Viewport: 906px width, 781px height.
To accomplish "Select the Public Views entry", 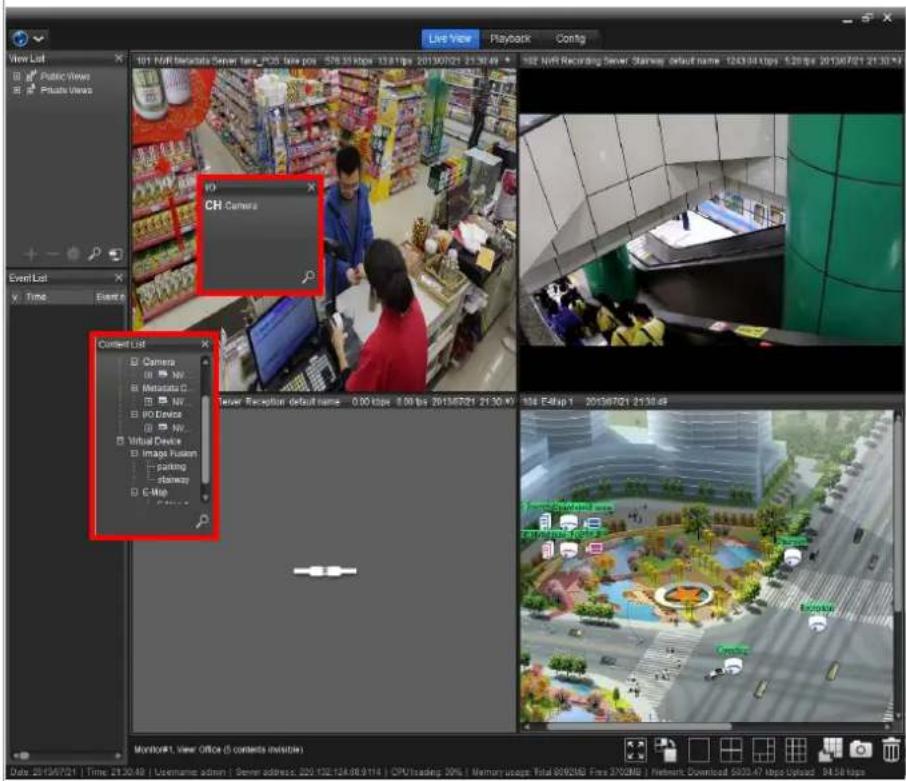I will tap(65, 76).
